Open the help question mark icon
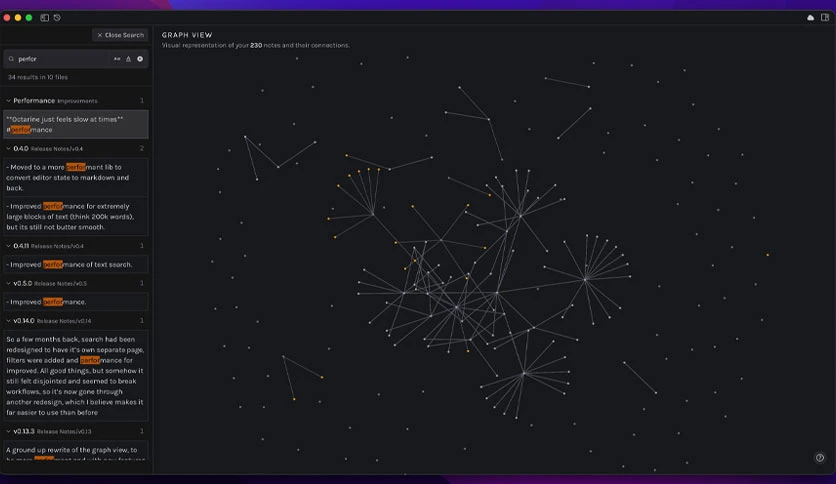 click(819, 457)
